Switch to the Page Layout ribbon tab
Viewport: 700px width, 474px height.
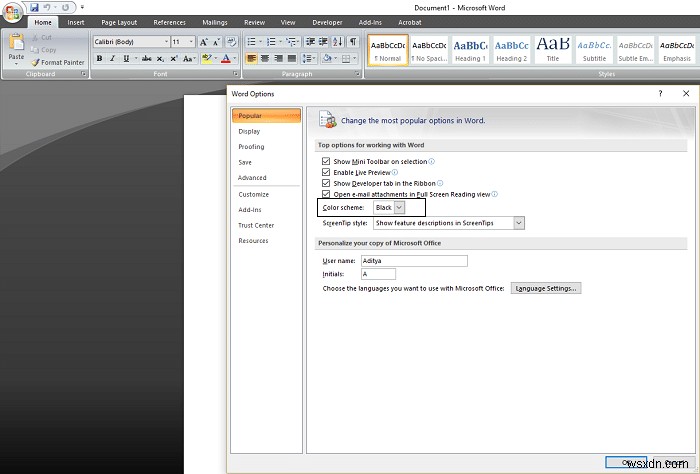click(x=120, y=22)
